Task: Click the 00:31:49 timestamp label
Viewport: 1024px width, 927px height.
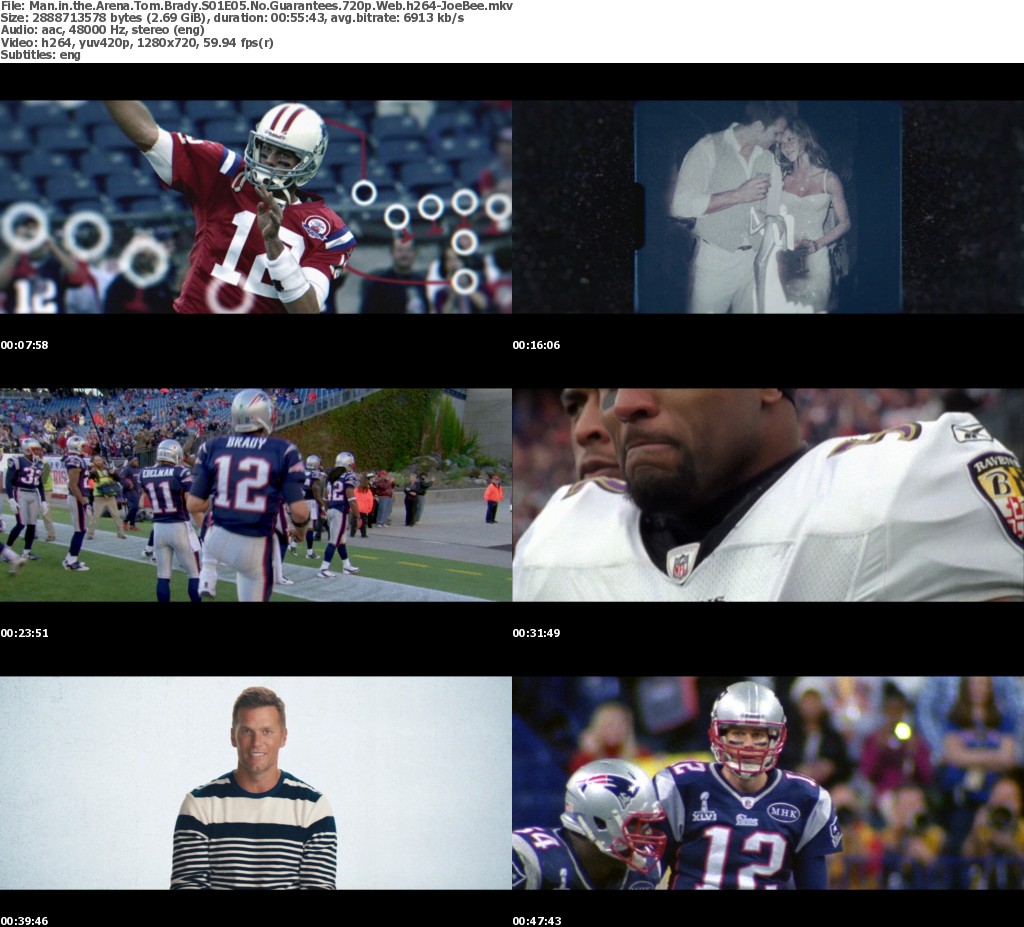Action: coord(536,633)
